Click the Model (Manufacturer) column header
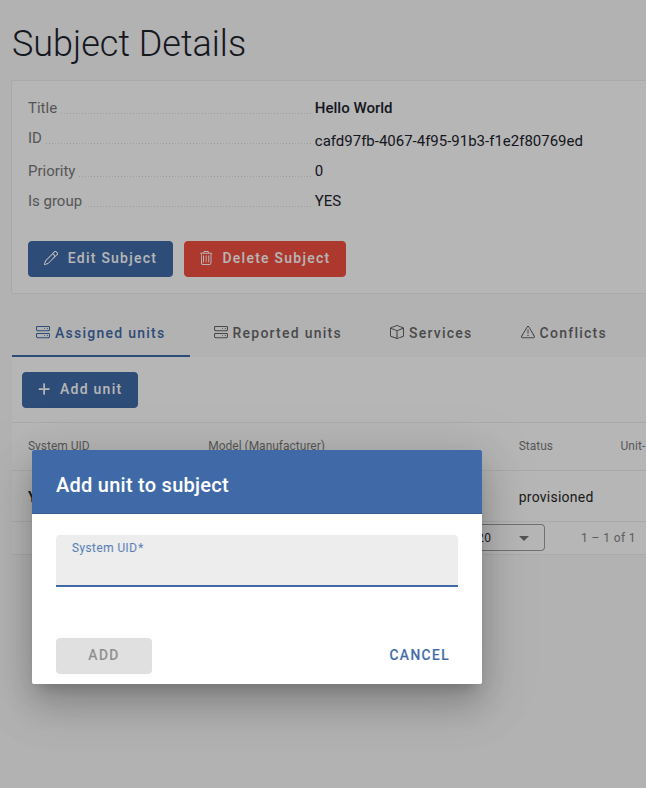 [x=266, y=446]
